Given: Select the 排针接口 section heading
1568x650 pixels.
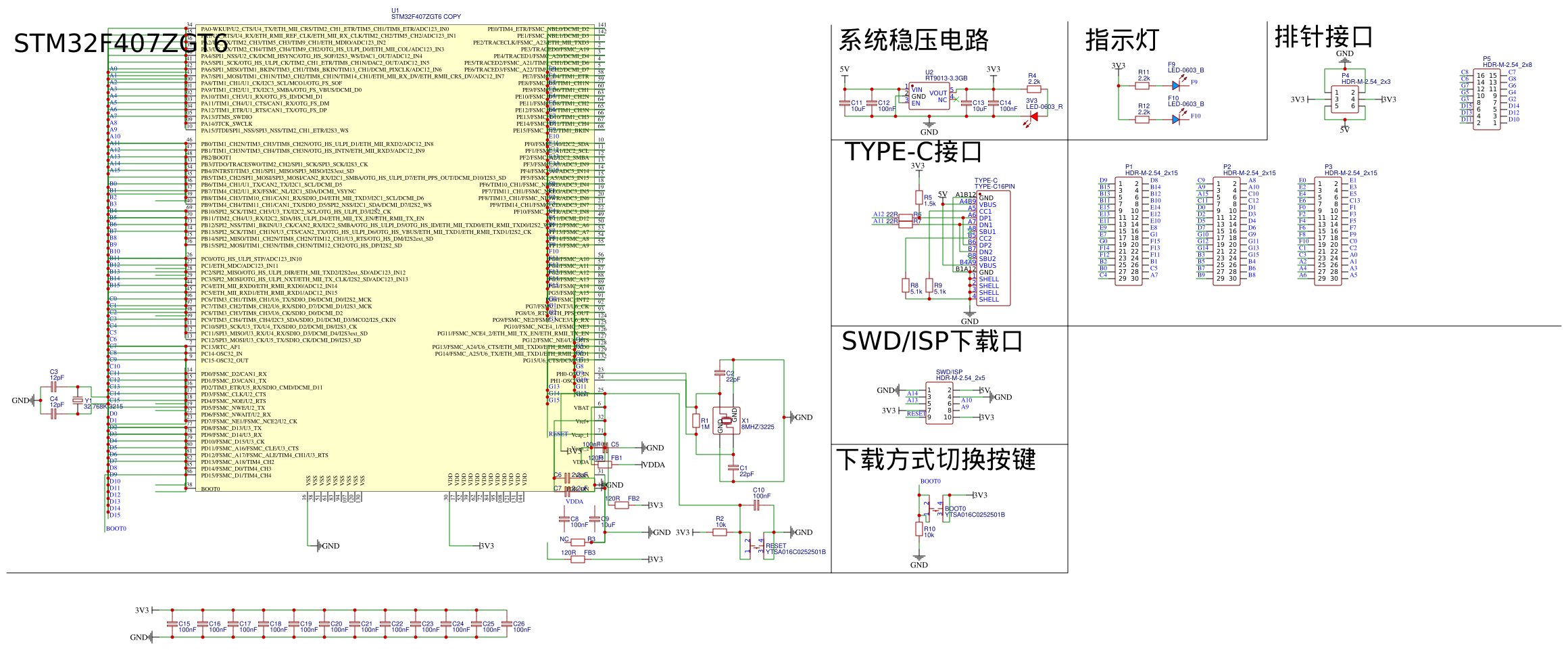Looking at the screenshot, I should tap(1323, 37).
